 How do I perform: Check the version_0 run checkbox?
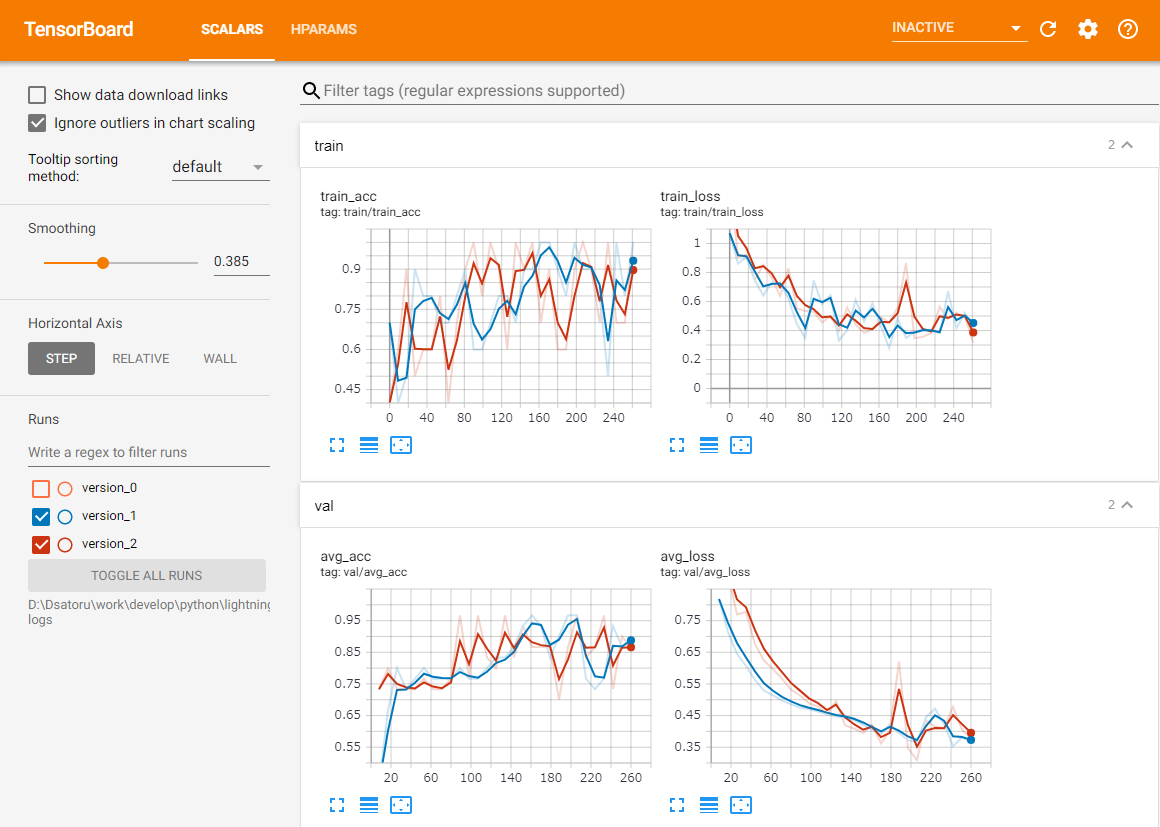point(41,488)
